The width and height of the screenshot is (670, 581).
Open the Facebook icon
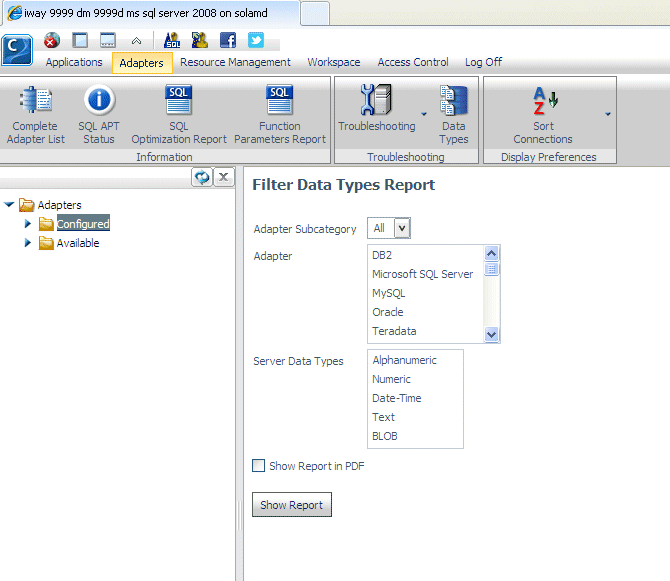tap(228, 41)
